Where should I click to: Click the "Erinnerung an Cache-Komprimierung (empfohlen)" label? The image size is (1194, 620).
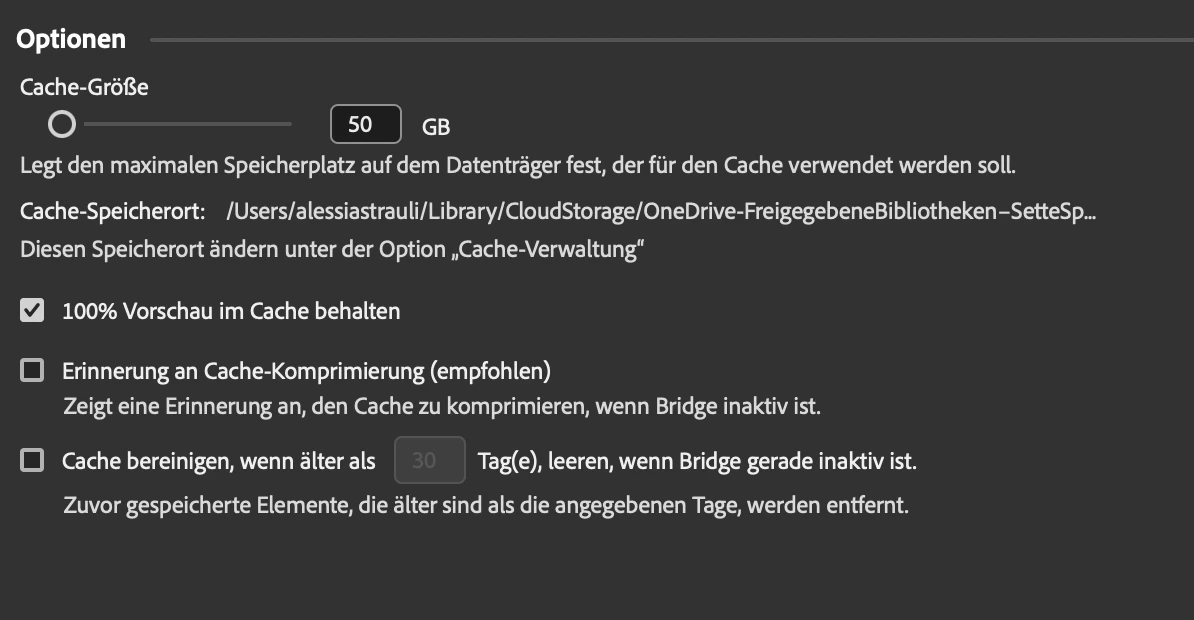pyautogui.click(x=307, y=371)
